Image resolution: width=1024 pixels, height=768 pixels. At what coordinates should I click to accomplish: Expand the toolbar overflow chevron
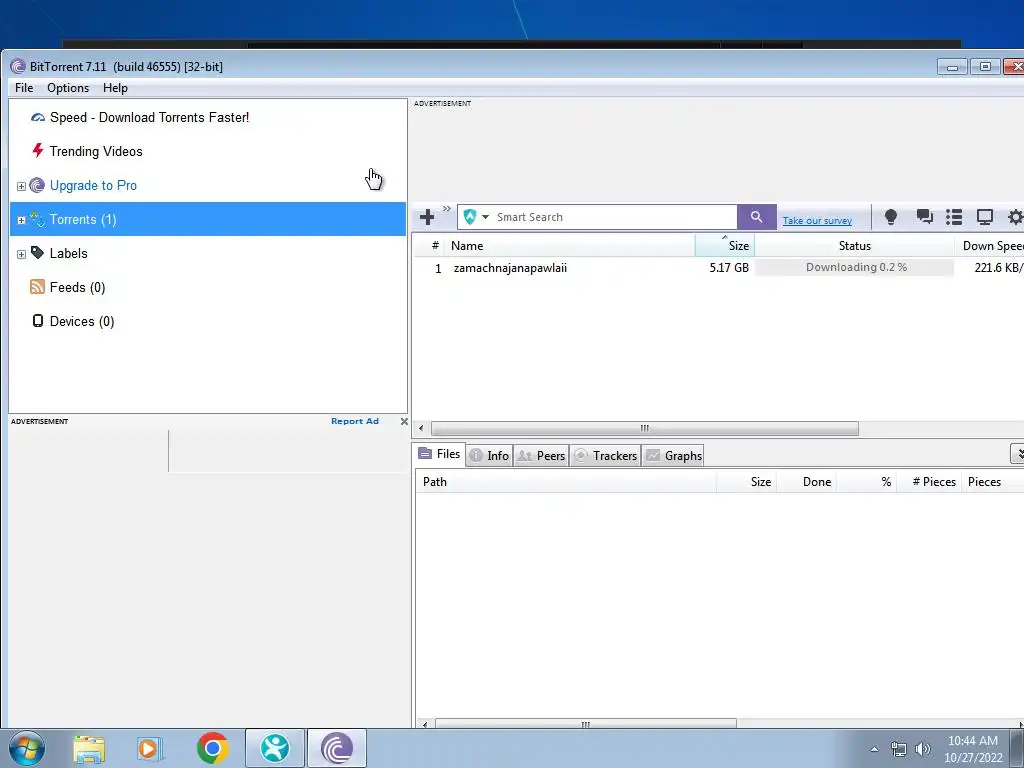coord(447,209)
